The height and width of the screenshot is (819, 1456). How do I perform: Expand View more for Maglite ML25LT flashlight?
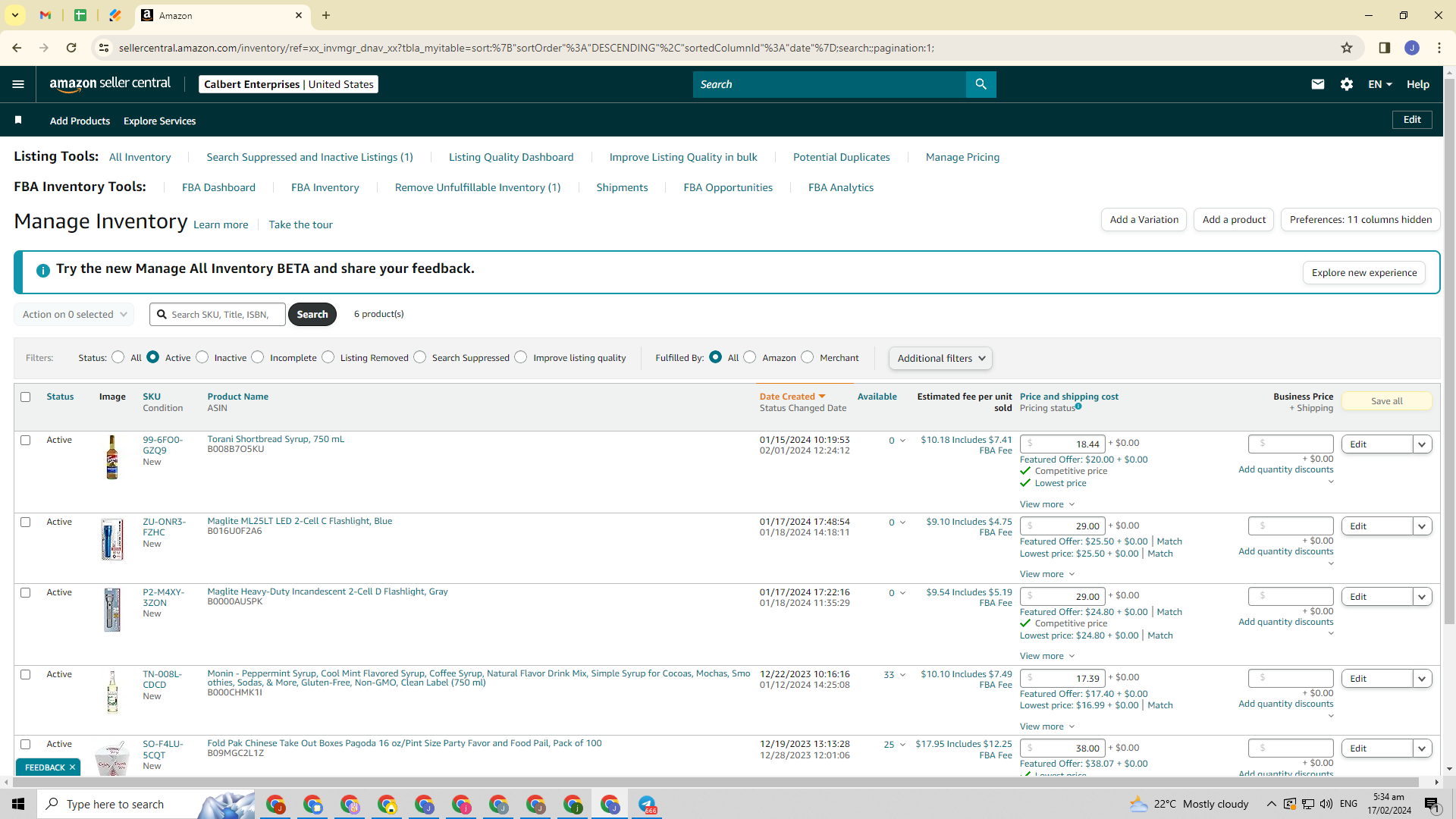(x=1047, y=574)
